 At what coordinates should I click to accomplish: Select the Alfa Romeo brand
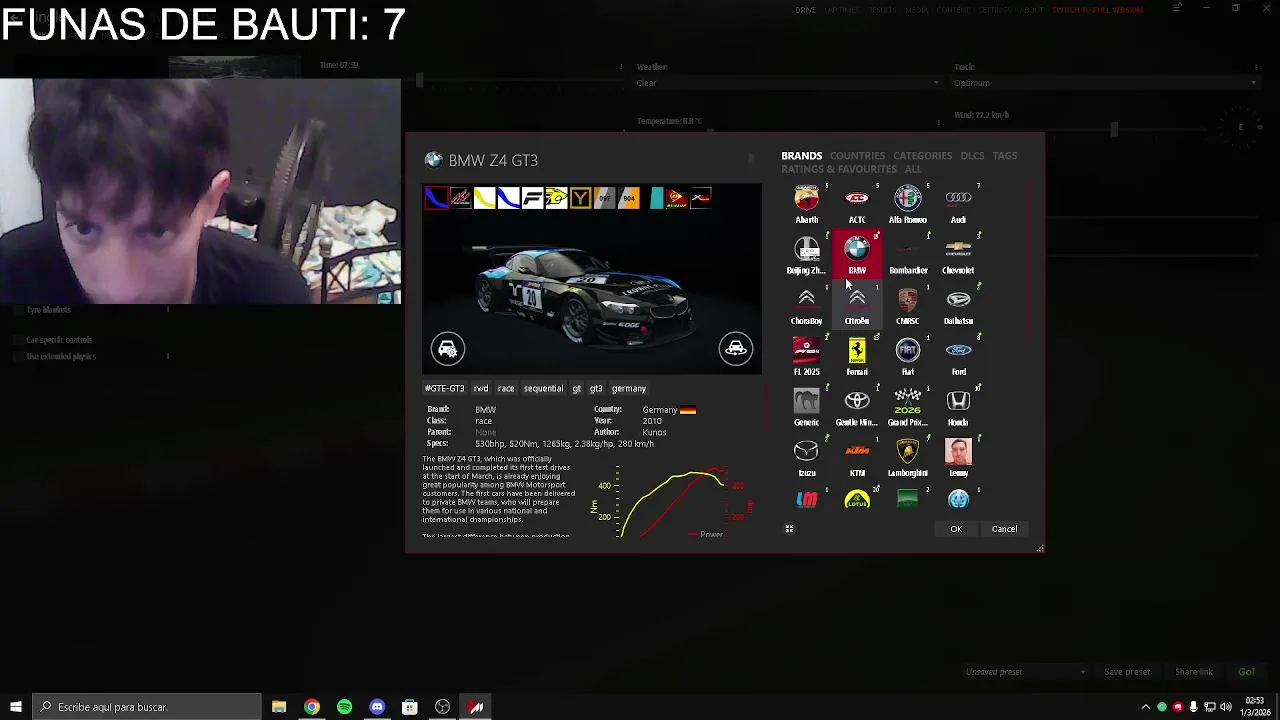908,204
